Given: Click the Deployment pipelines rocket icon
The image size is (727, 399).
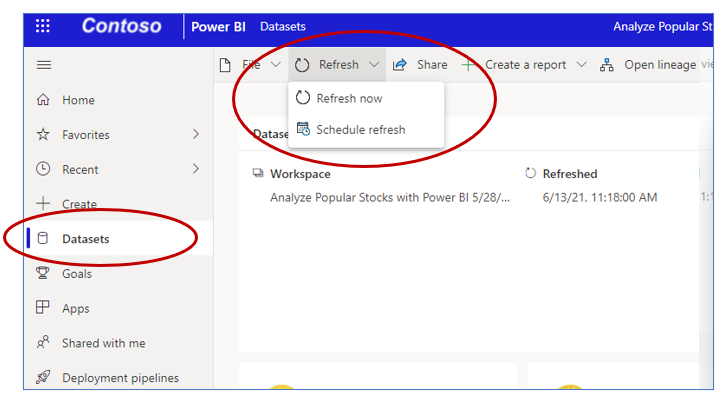Looking at the screenshot, I should coord(43,377).
